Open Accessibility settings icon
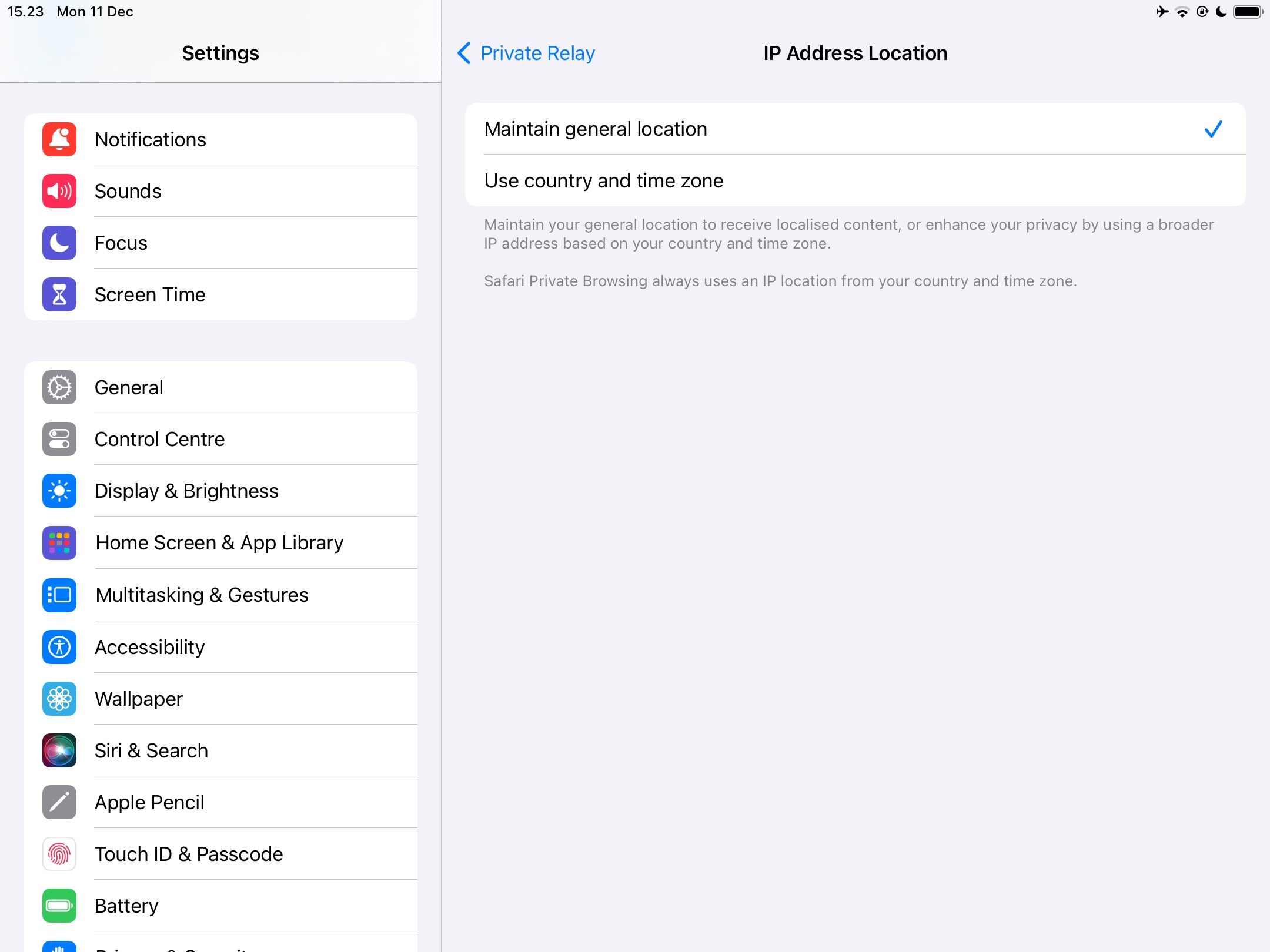The image size is (1270, 952). (59, 646)
